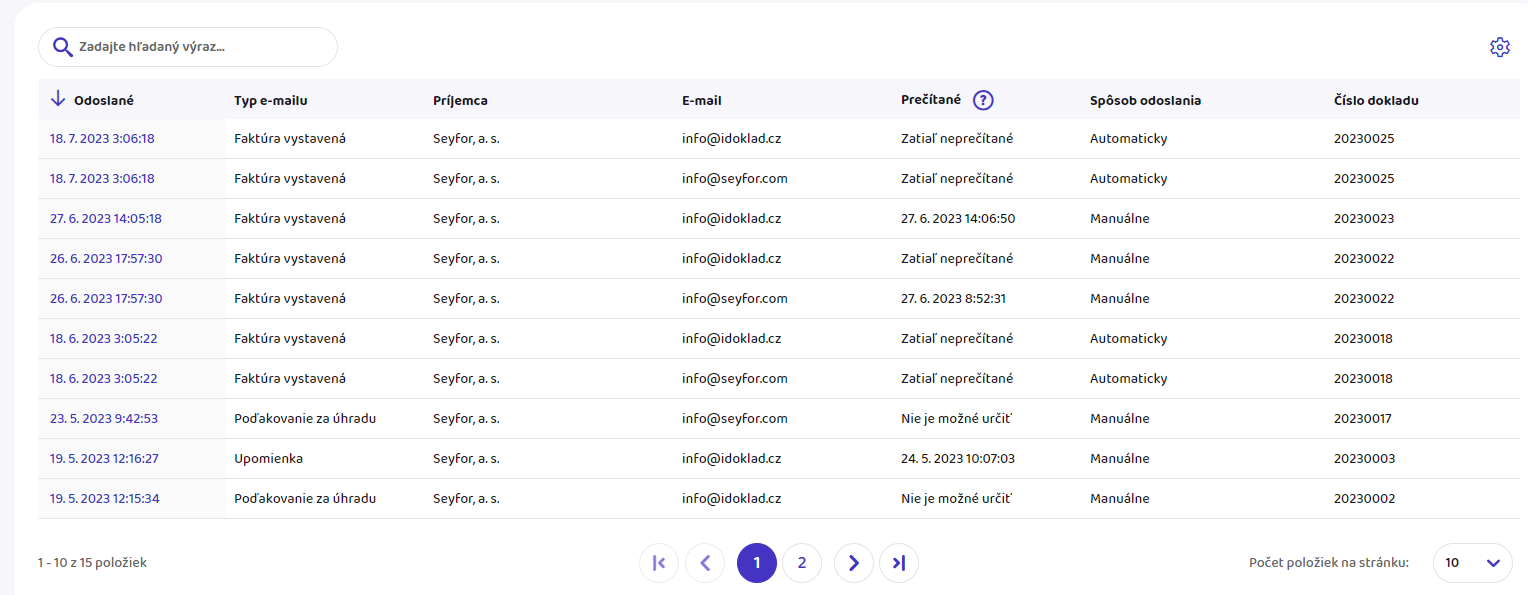
Task: Click the search magnifier icon
Action: (x=62, y=47)
